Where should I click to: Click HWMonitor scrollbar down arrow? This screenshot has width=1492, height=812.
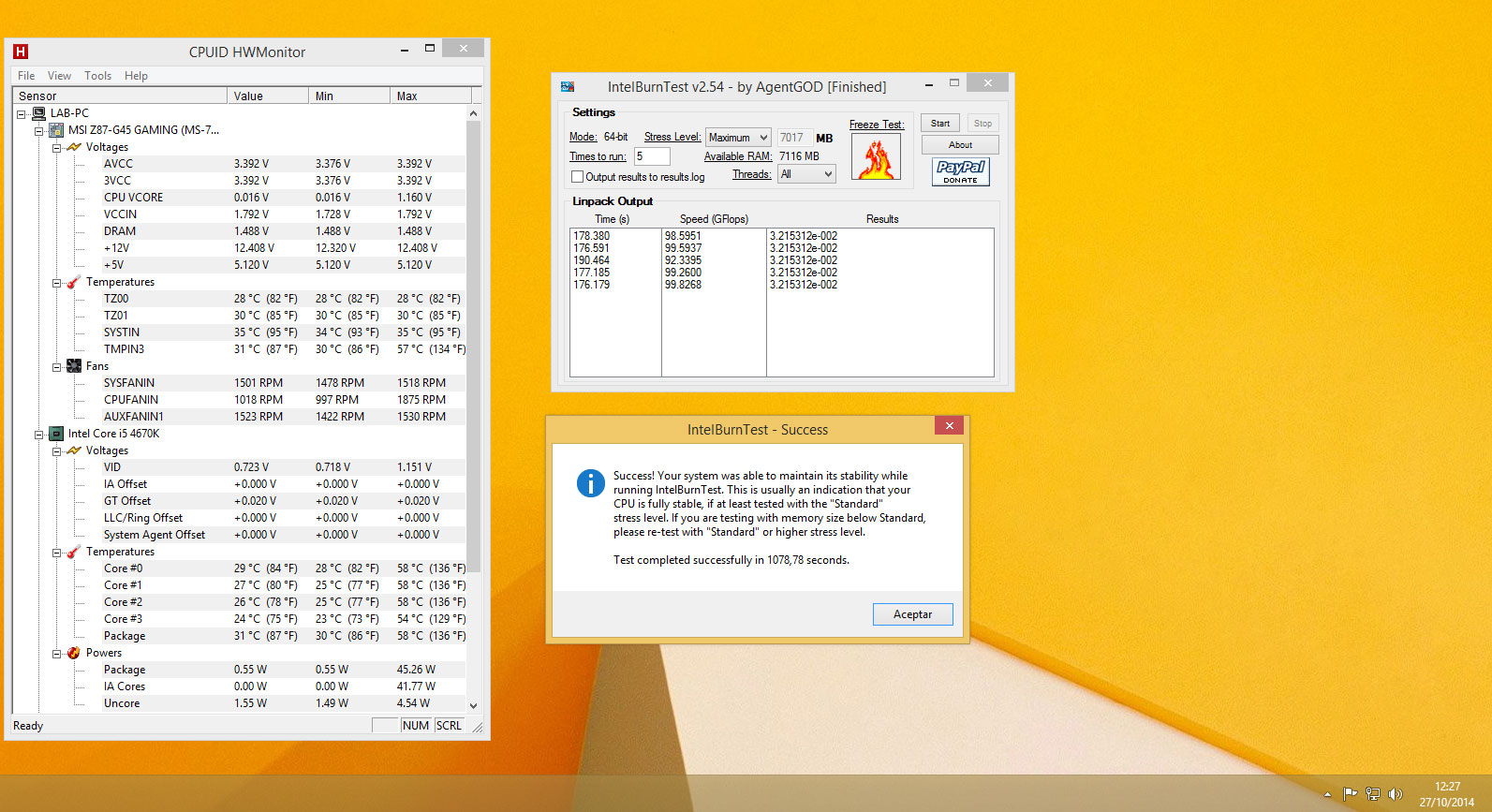pyautogui.click(x=473, y=705)
